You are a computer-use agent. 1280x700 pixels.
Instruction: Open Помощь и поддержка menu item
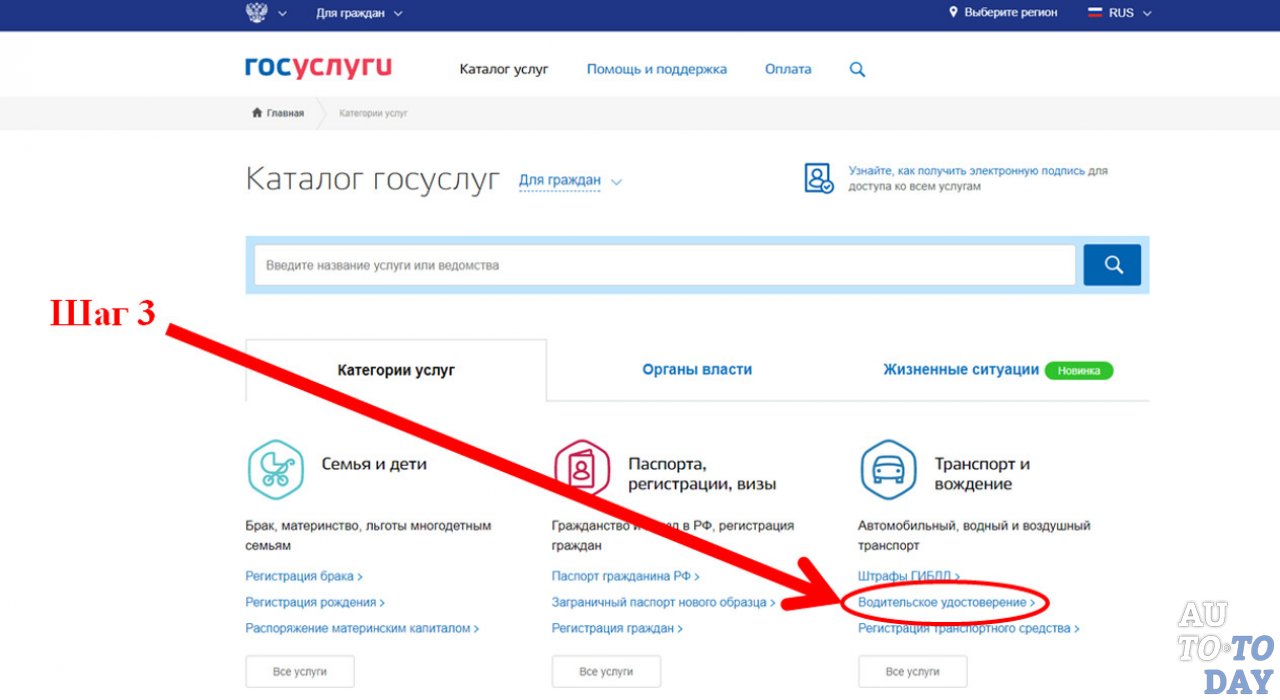[x=657, y=69]
